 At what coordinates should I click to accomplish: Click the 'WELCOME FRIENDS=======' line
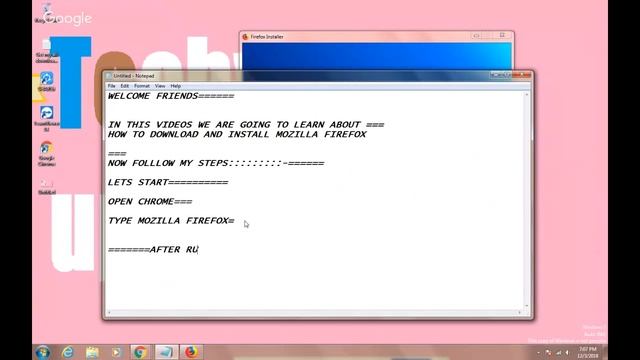[x=171, y=96]
